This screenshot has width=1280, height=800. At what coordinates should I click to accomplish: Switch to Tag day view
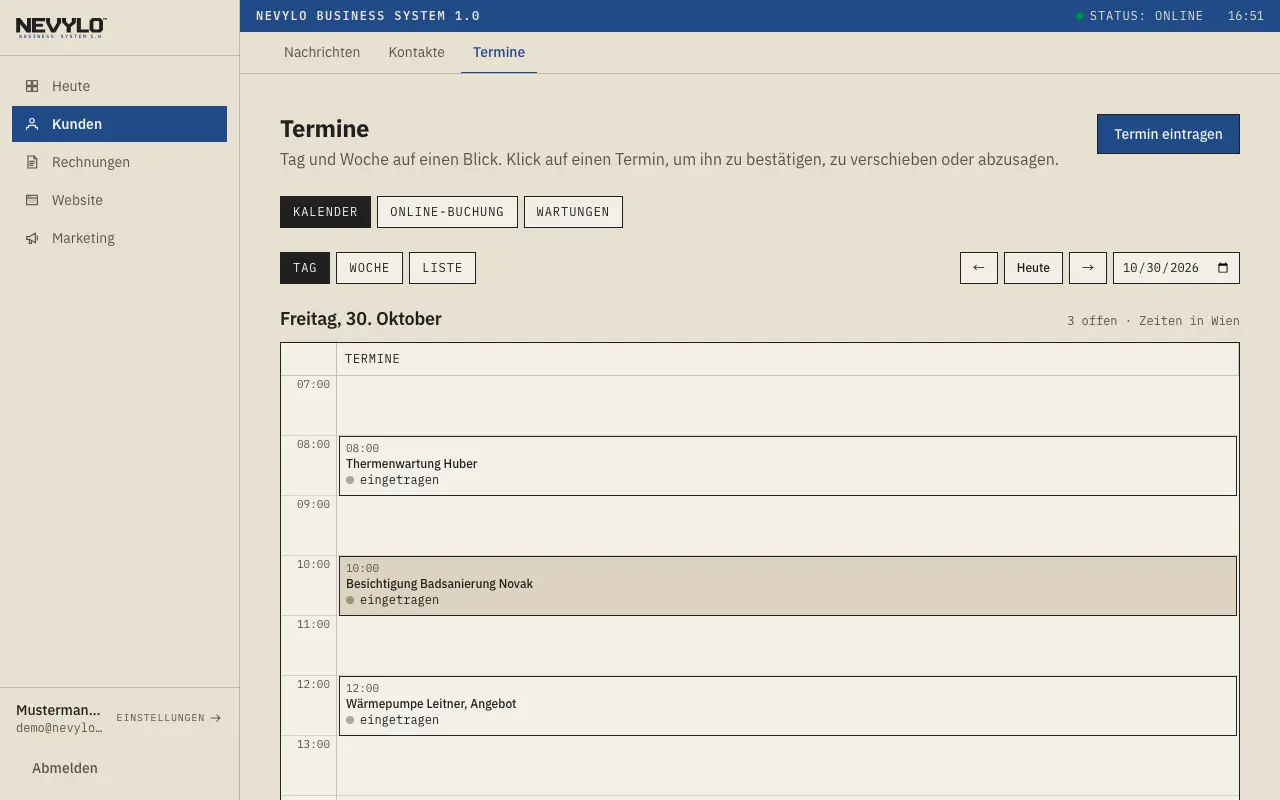click(x=305, y=268)
